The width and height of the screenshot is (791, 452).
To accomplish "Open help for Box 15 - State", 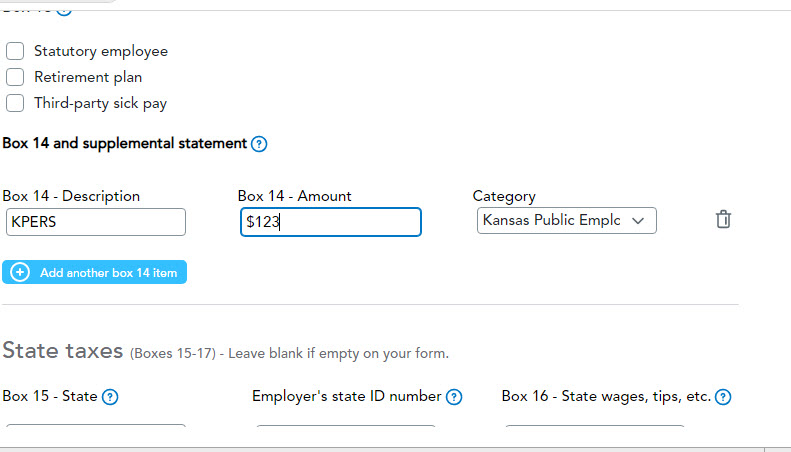I will (110, 397).
